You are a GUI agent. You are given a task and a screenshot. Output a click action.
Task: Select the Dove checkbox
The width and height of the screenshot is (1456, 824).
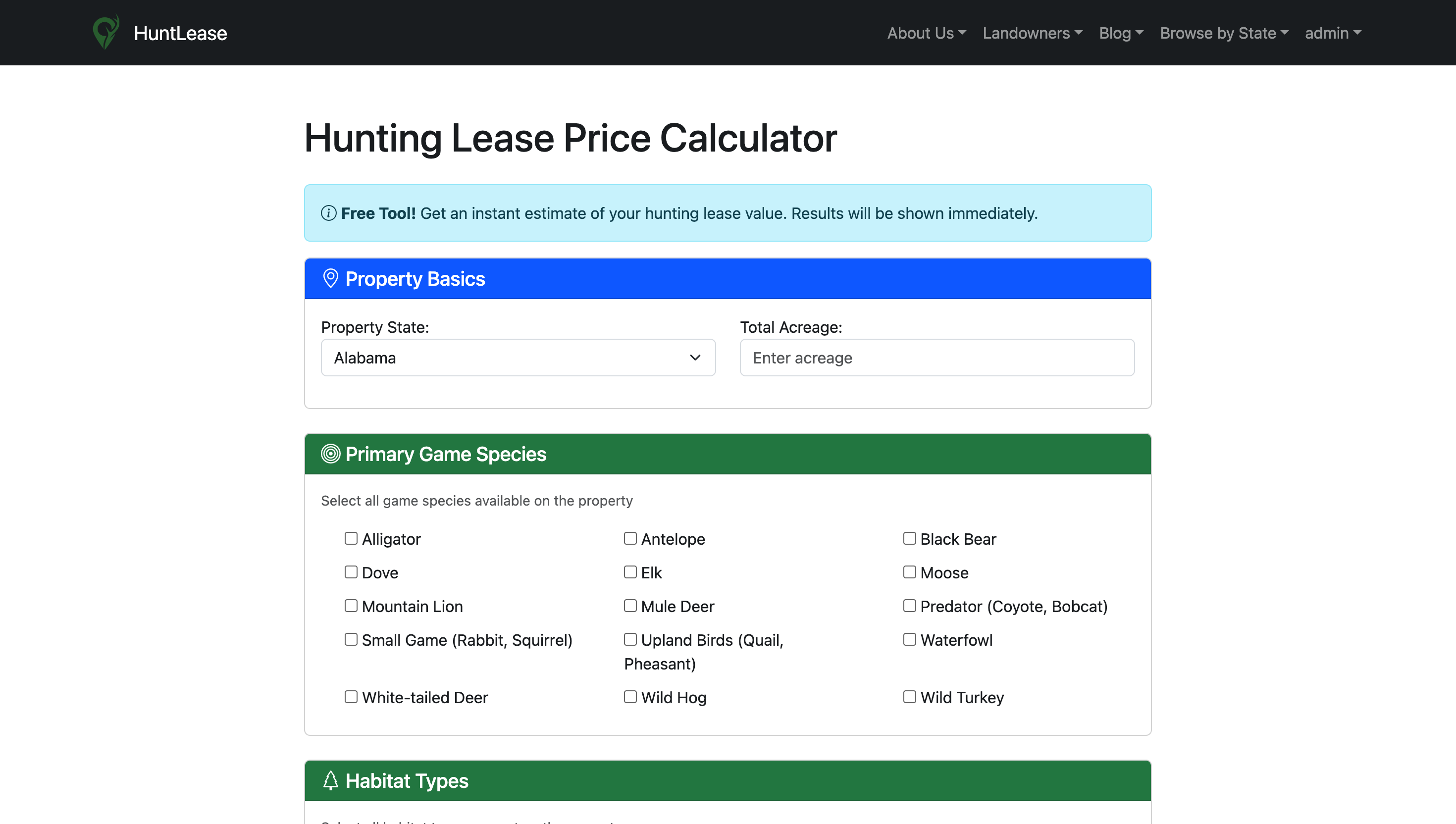(351, 572)
